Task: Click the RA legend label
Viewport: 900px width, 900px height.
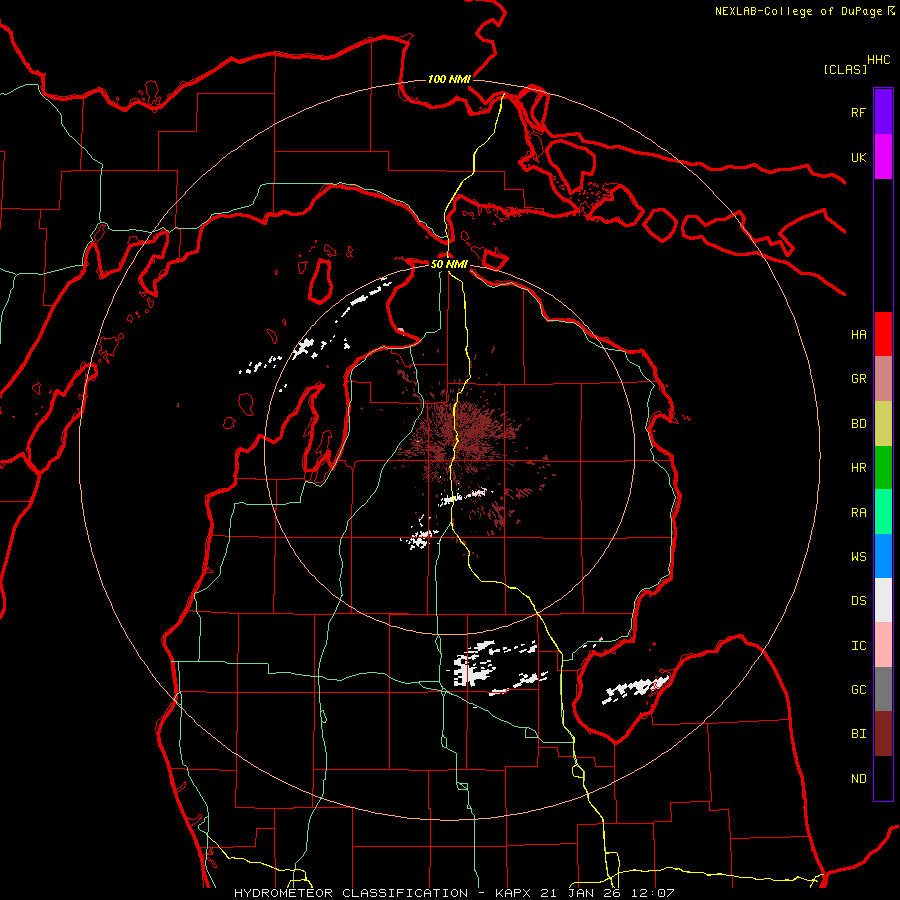Action: [858, 513]
